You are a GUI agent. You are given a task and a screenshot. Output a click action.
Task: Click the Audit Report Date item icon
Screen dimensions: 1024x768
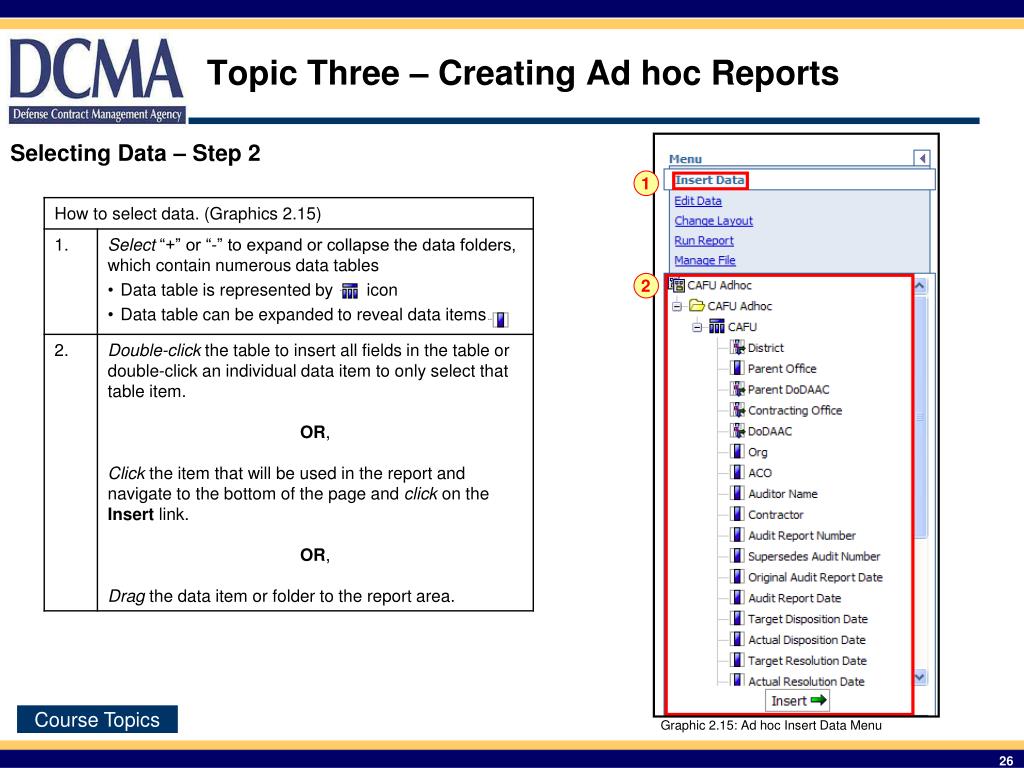tap(737, 598)
